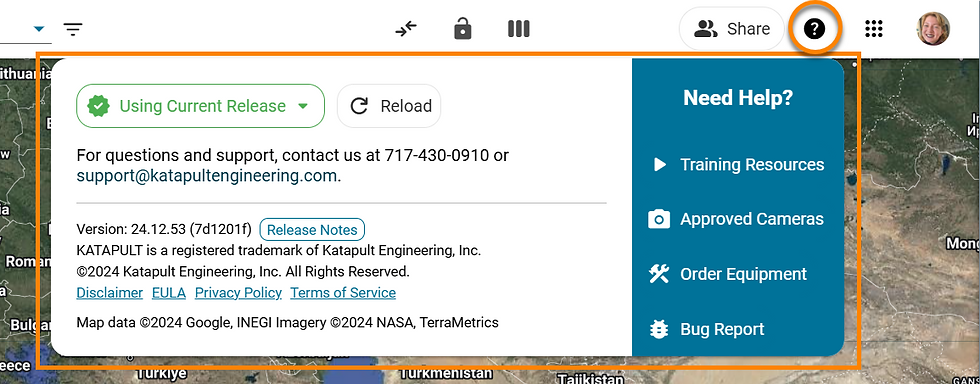Click the Order Equipment tools icon

click(659, 274)
